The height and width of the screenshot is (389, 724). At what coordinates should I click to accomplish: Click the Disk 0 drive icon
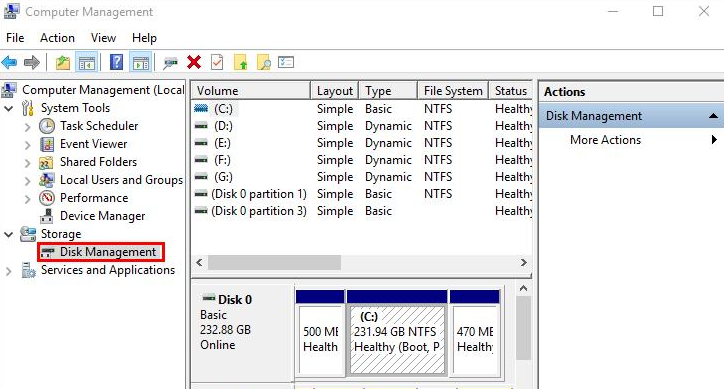click(x=209, y=298)
